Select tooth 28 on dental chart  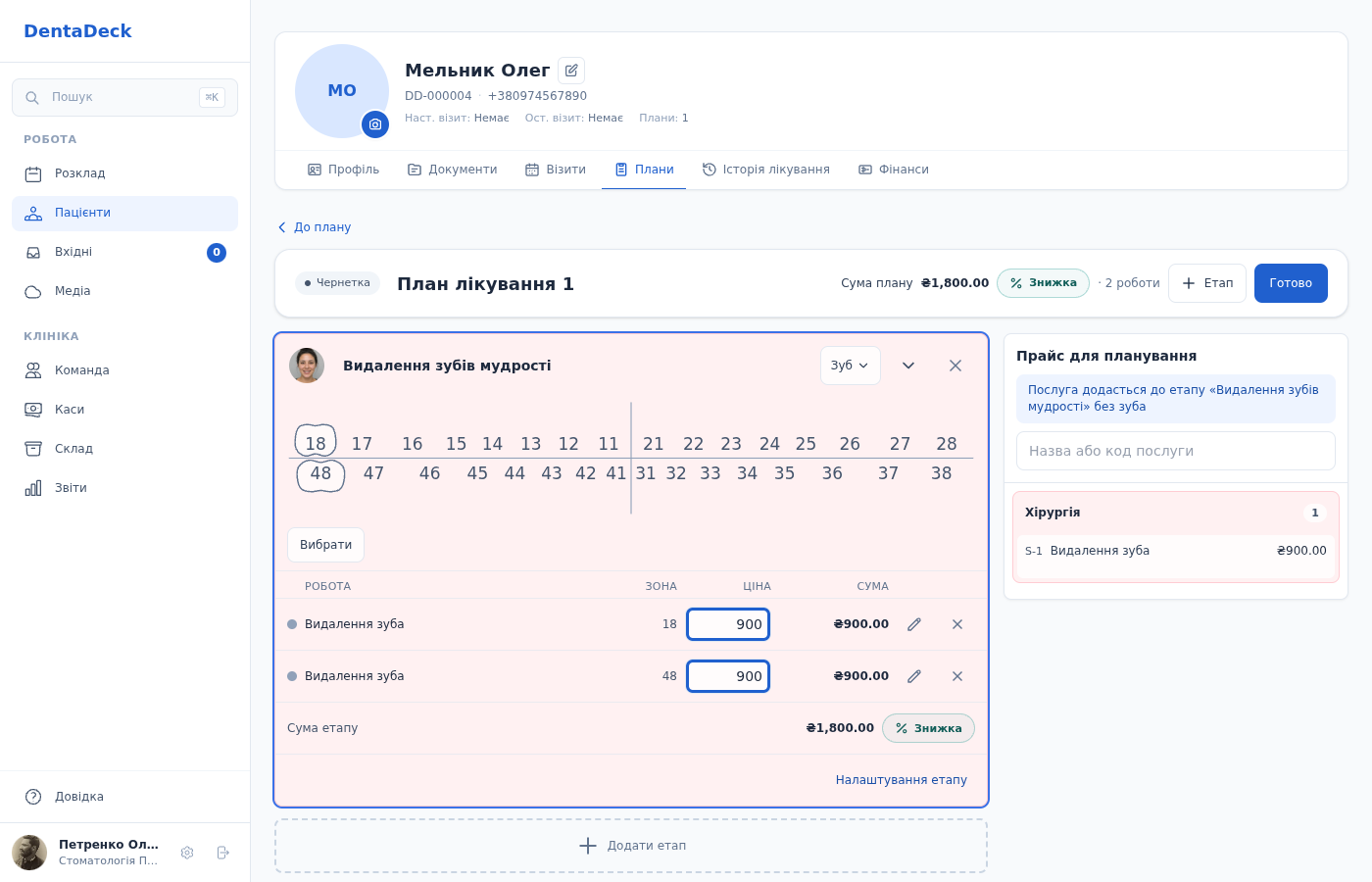tap(947, 444)
